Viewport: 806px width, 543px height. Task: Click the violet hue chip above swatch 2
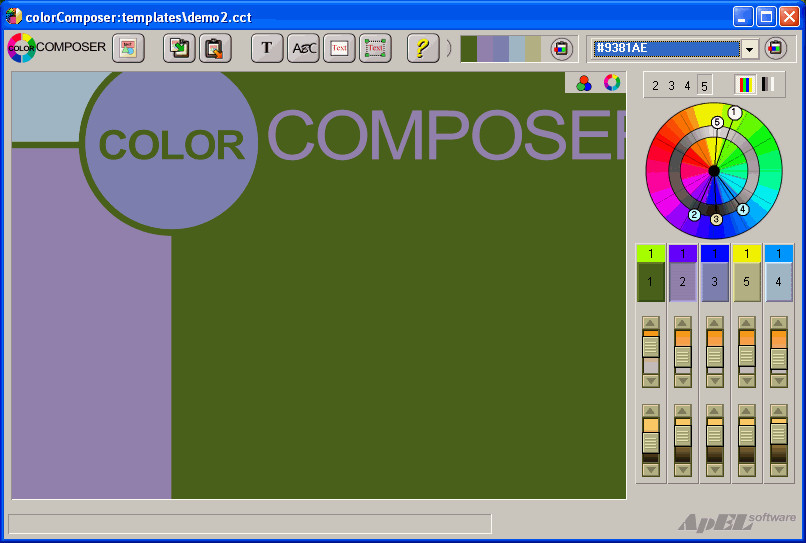click(683, 254)
